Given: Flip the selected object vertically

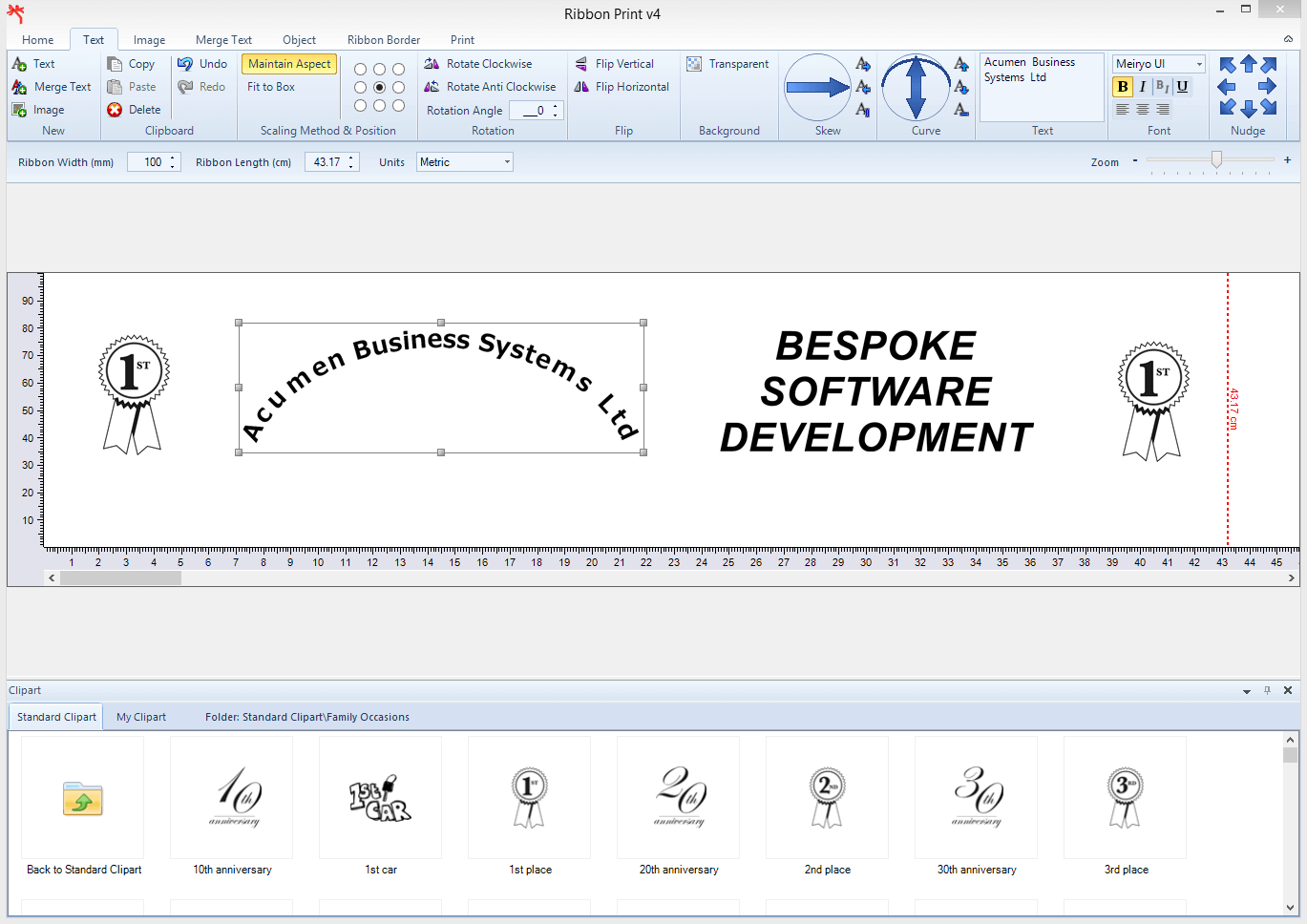Looking at the screenshot, I should [614, 64].
